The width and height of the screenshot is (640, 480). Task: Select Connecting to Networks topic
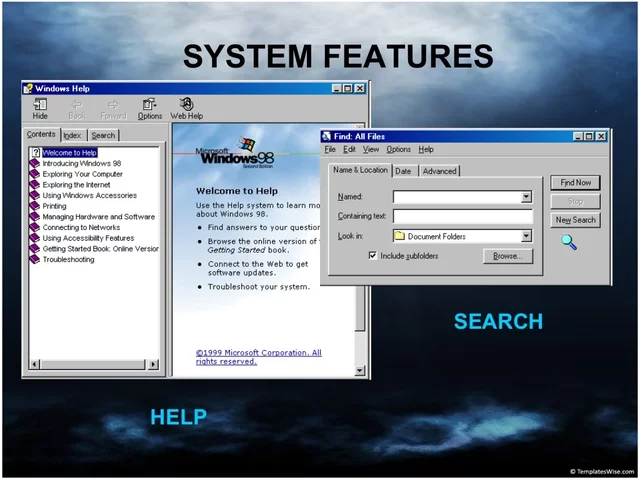[81, 227]
